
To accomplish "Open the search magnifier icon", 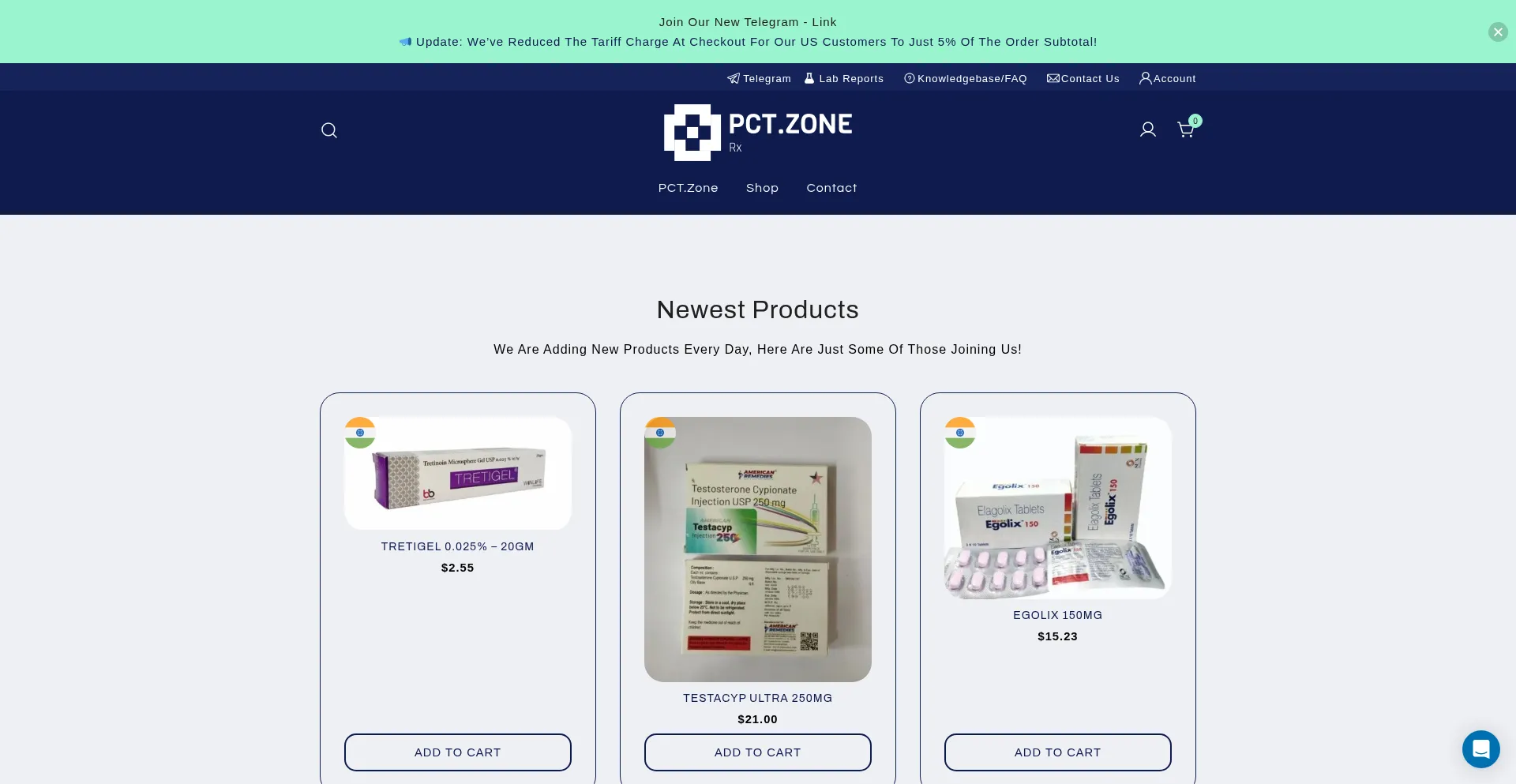I will click(x=329, y=130).
